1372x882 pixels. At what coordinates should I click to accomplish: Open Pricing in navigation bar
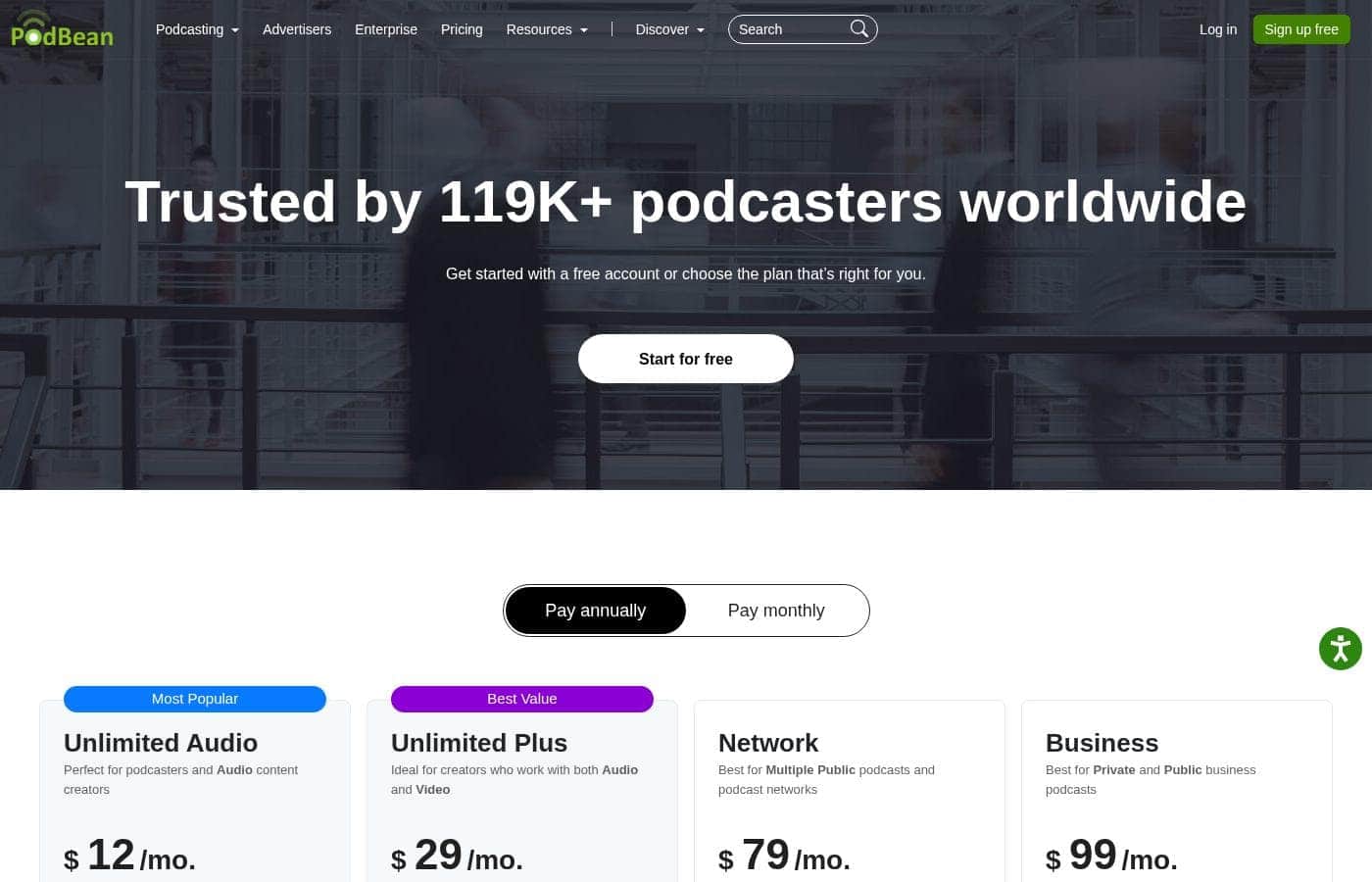pos(462,29)
